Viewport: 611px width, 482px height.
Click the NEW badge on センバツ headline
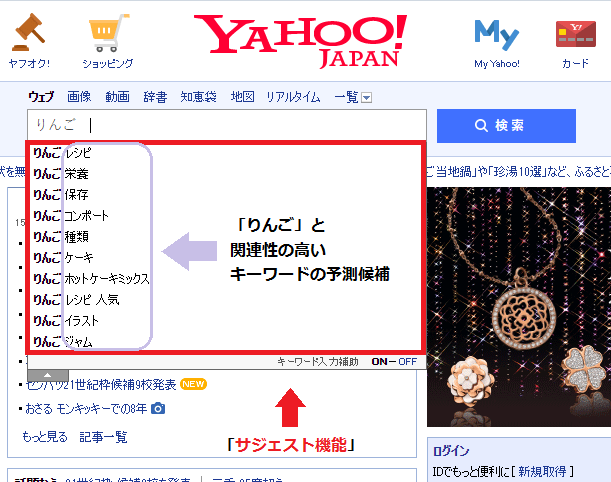[193, 384]
